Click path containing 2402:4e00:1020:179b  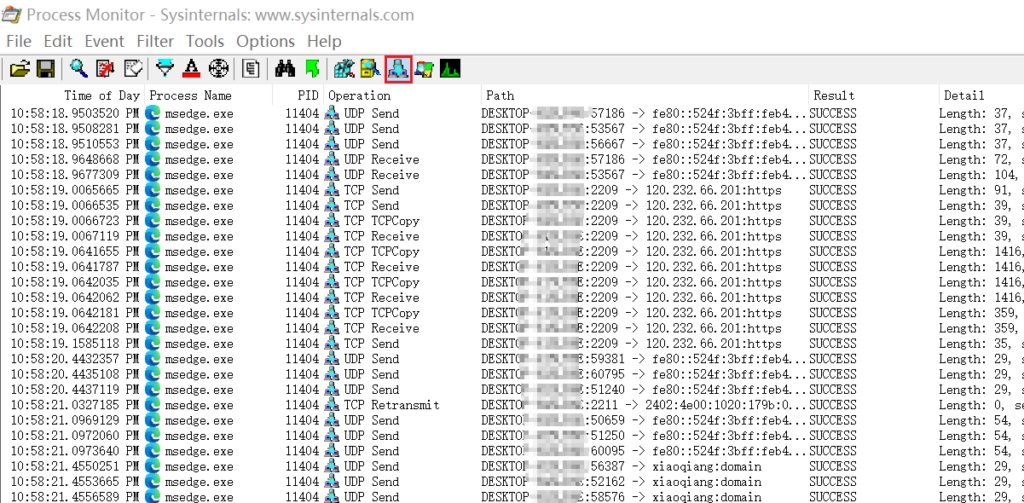coord(644,405)
